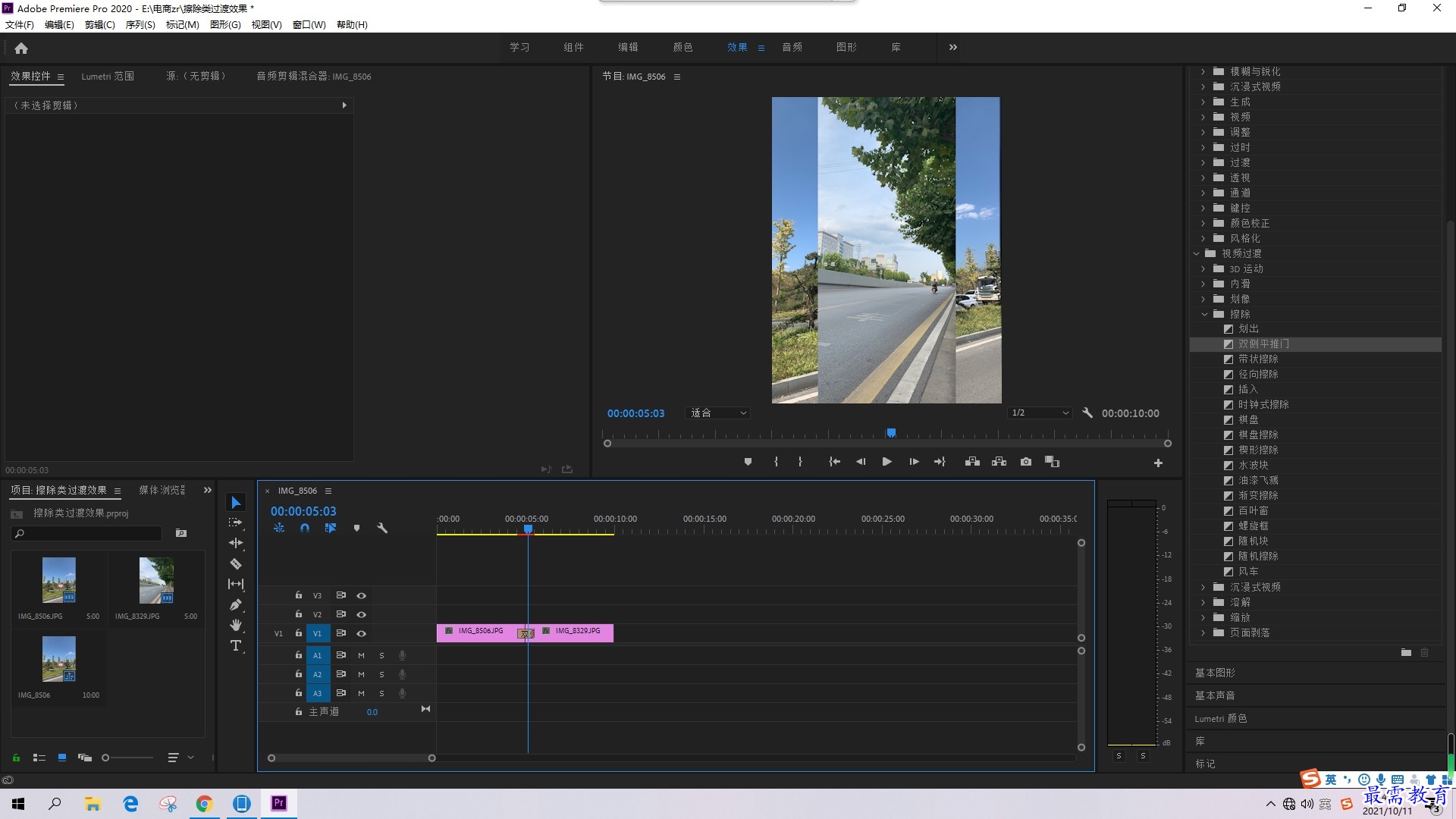Toggle V1 track output eye
Viewport: 1456px width, 819px height.
click(x=362, y=634)
